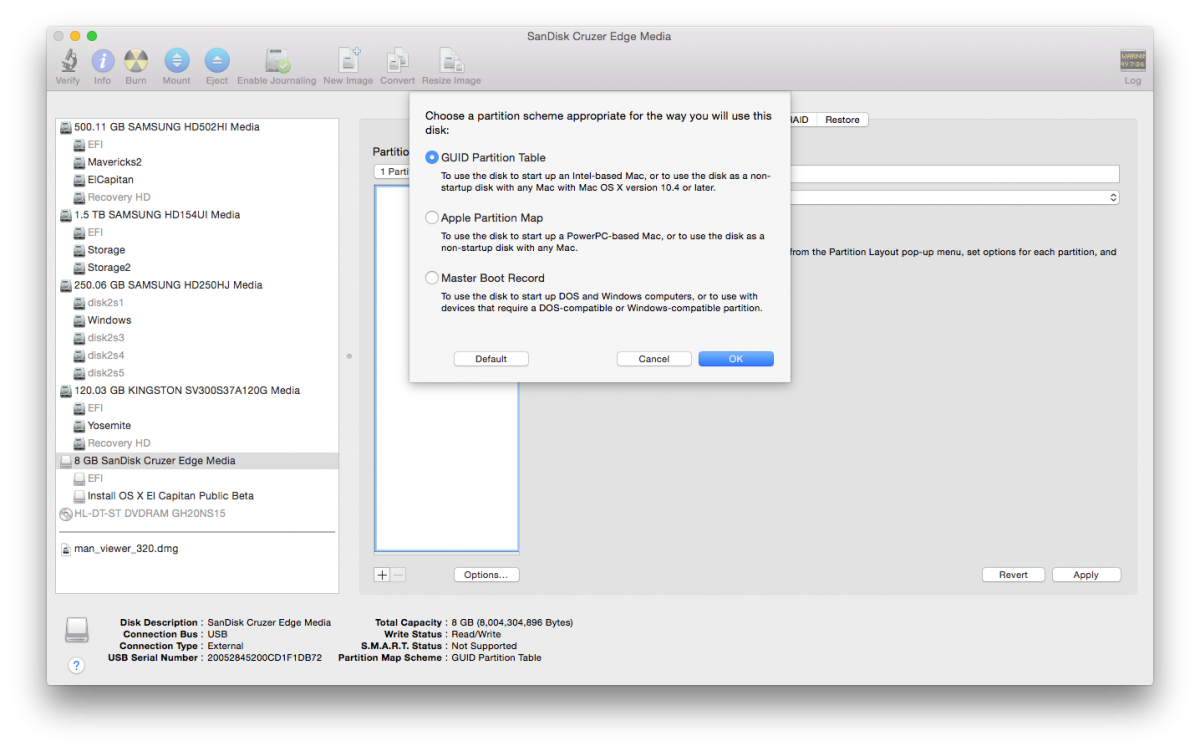Viewport: 1200px width, 752px height.
Task: Select the man_viewer_320.dmg disk image
Action: click(x=198, y=549)
